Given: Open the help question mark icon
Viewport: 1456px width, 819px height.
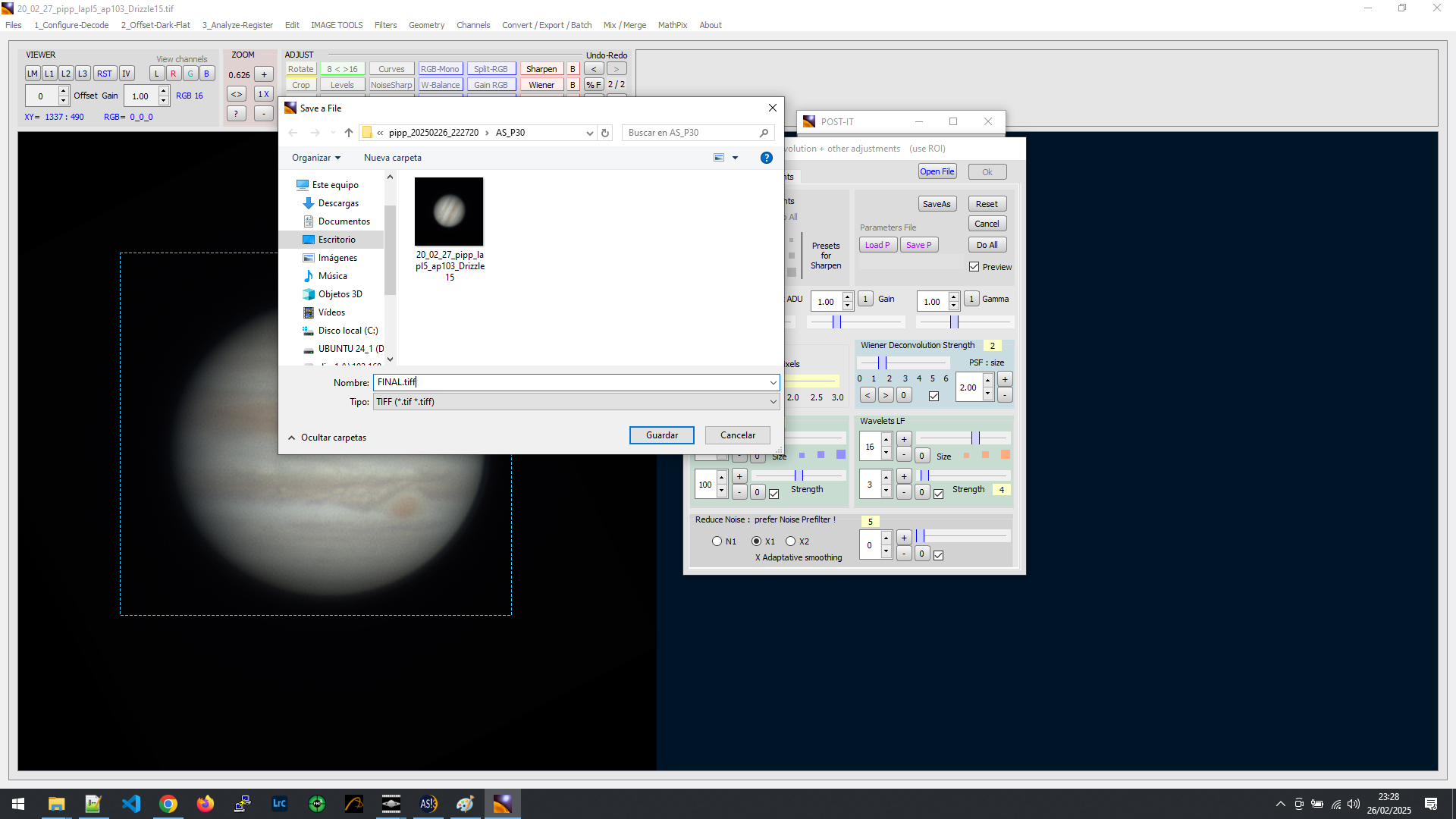Looking at the screenshot, I should [x=766, y=158].
